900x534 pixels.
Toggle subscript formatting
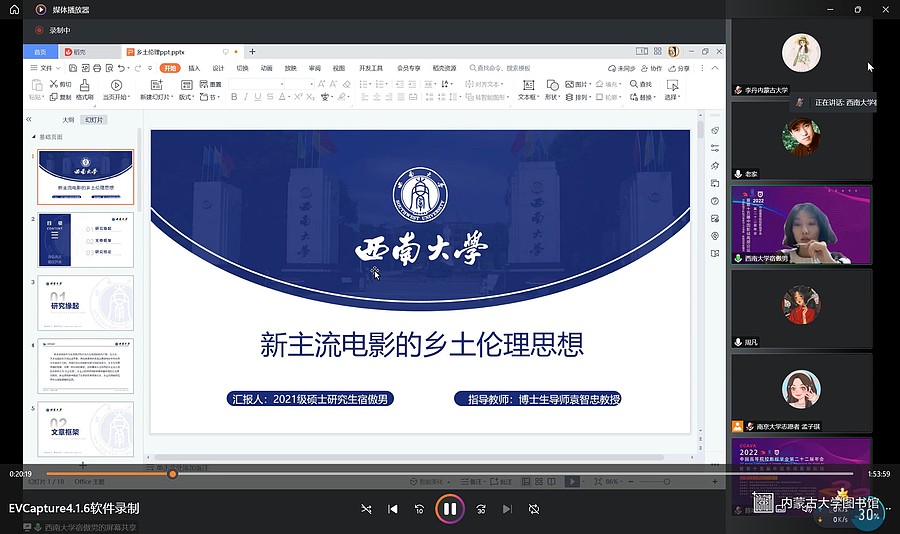click(310, 97)
